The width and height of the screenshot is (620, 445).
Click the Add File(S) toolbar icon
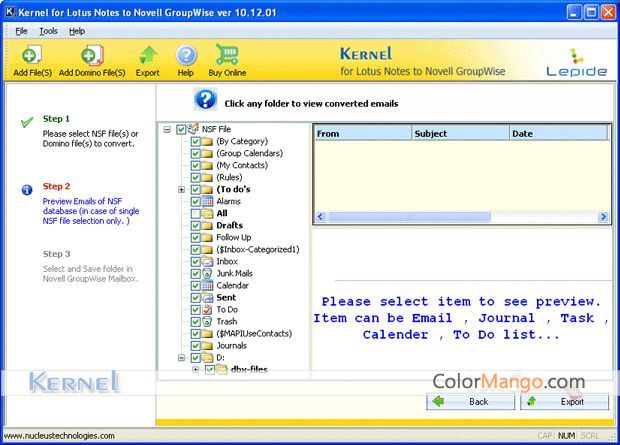(x=33, y=56)
